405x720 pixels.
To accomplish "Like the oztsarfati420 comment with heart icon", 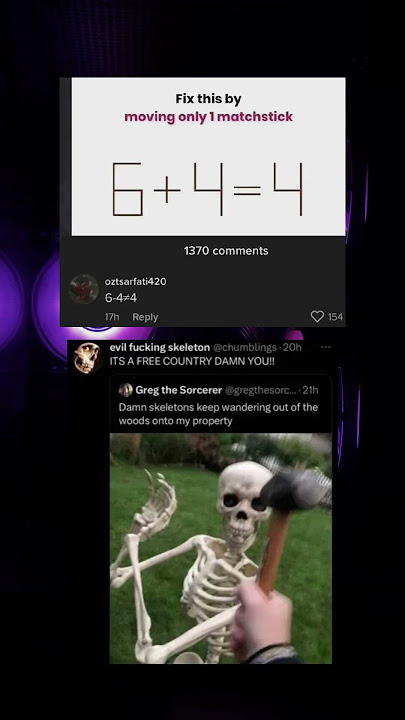I will (317, 316).
